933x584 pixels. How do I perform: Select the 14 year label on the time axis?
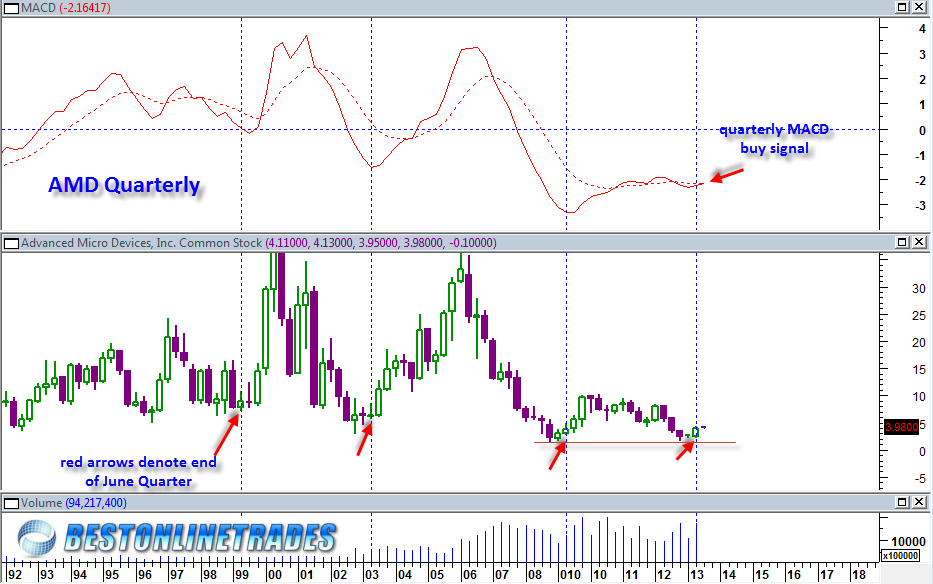click(728, 575)
